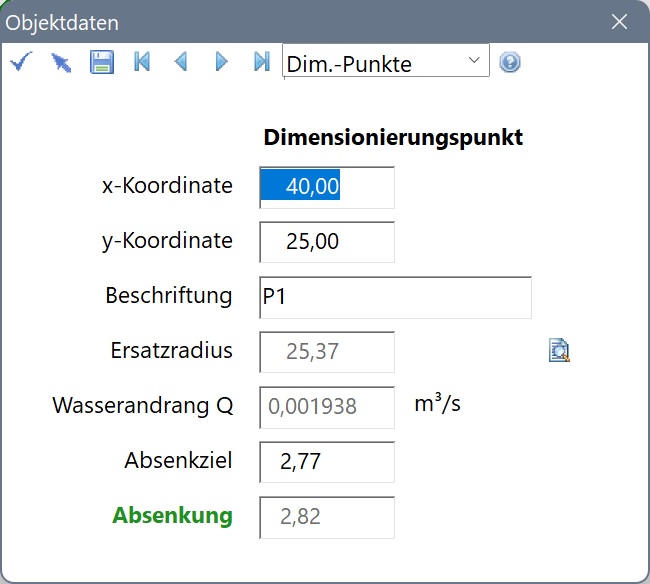Click the Ersatzradius field showing 25,37
The height and width of the screenshot is (584, 650).
pyautogui.click(x=327, y=352)
